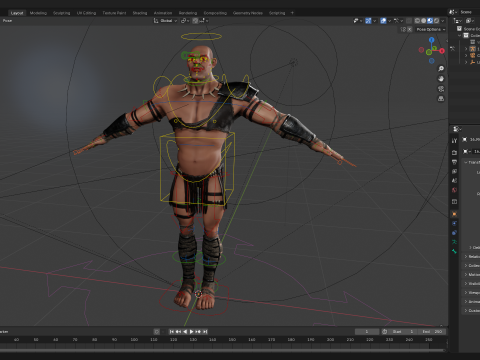Click the End frame field
This screenshot has height=360, width=480.
point(432,332)
